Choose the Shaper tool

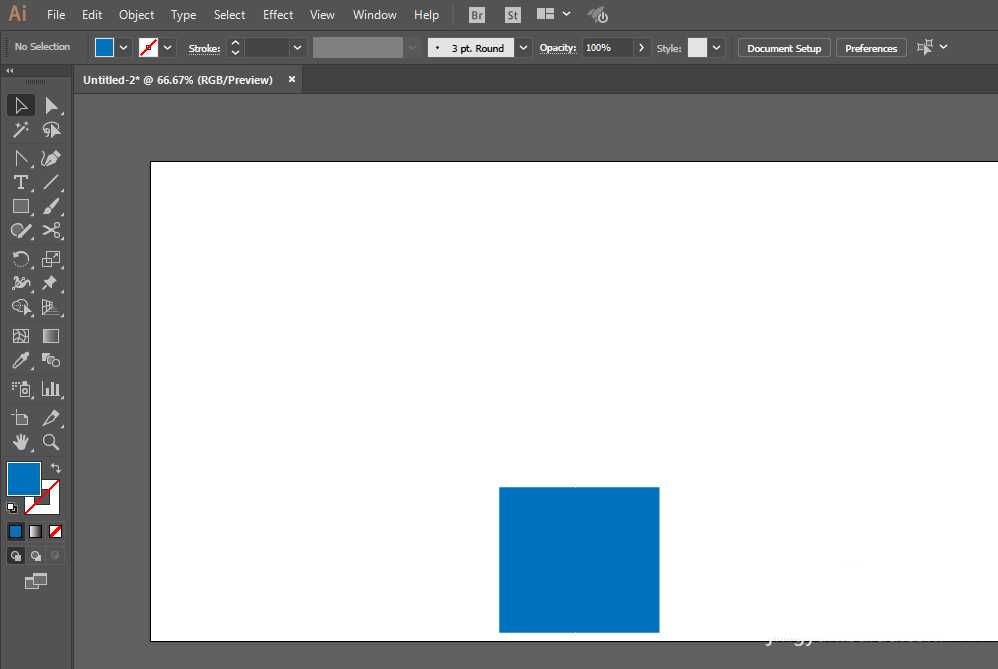(21, 231)
